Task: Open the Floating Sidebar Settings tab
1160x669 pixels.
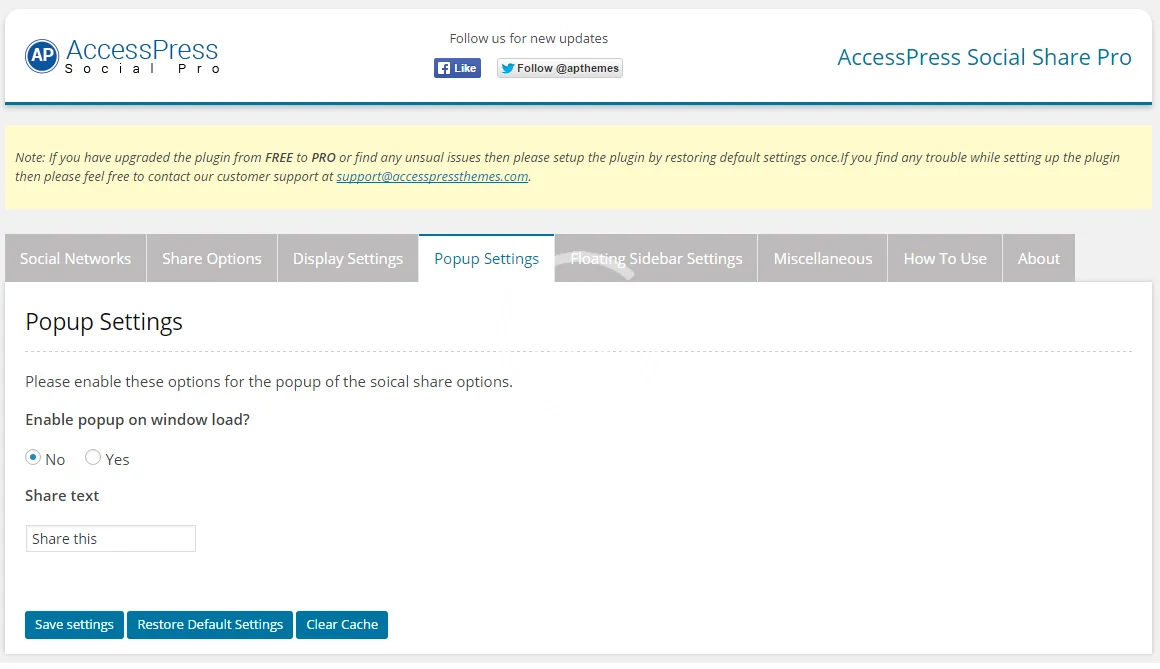Action: [656, 258]
